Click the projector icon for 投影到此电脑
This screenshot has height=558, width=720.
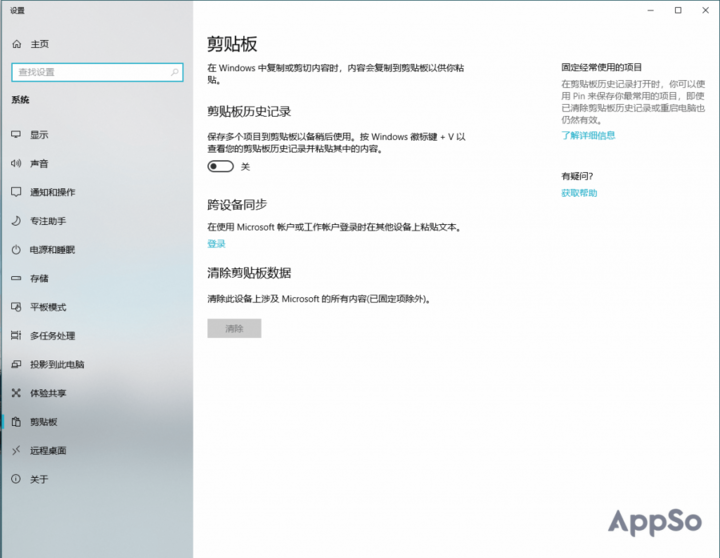[x=16, y=364]
